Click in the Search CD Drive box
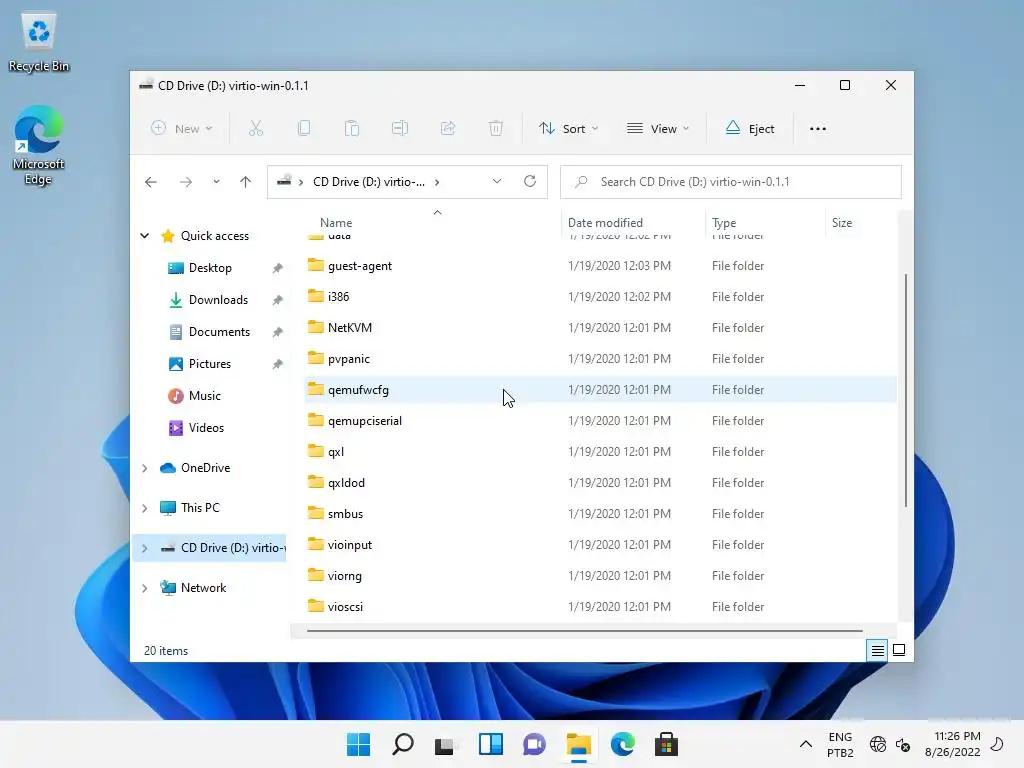1024x768 pixels. (x=731, y=182)
